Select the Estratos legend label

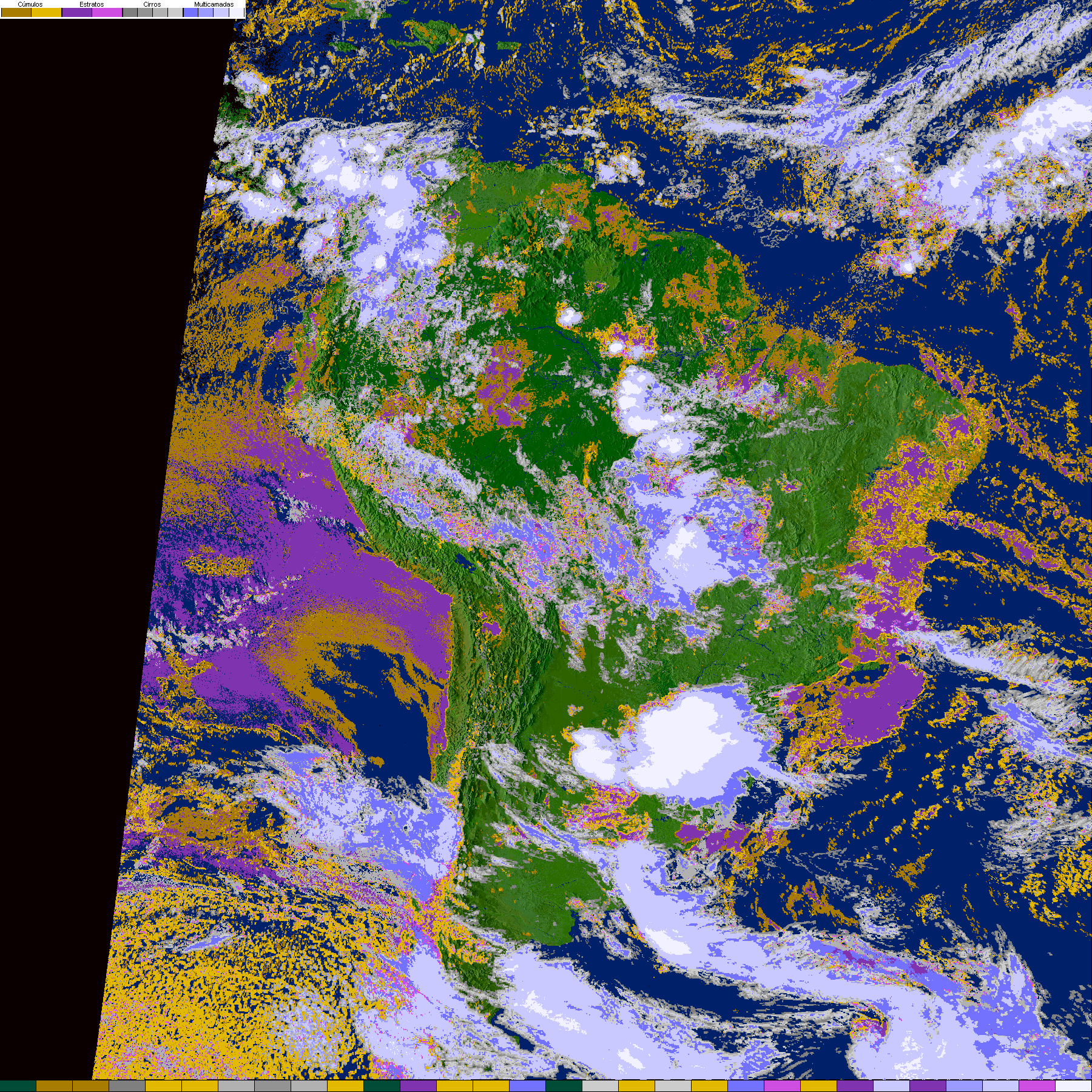click(92, 4)
